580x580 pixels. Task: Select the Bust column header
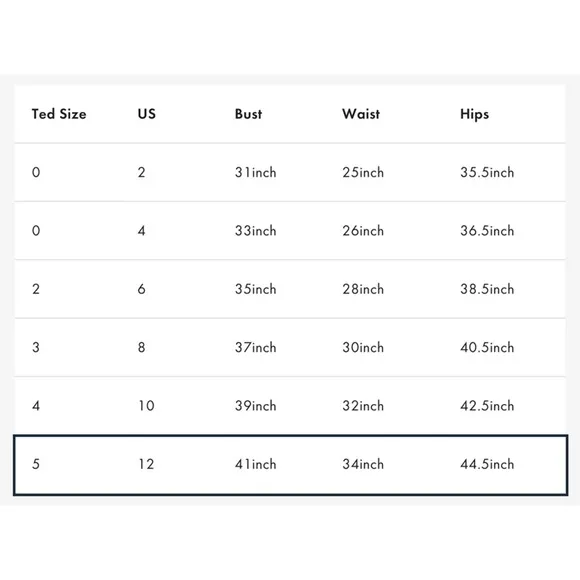(248, 114)
